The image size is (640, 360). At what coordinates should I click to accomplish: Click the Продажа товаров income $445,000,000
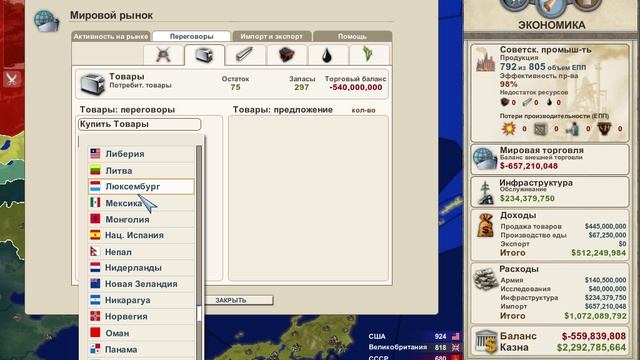point(605,227)
